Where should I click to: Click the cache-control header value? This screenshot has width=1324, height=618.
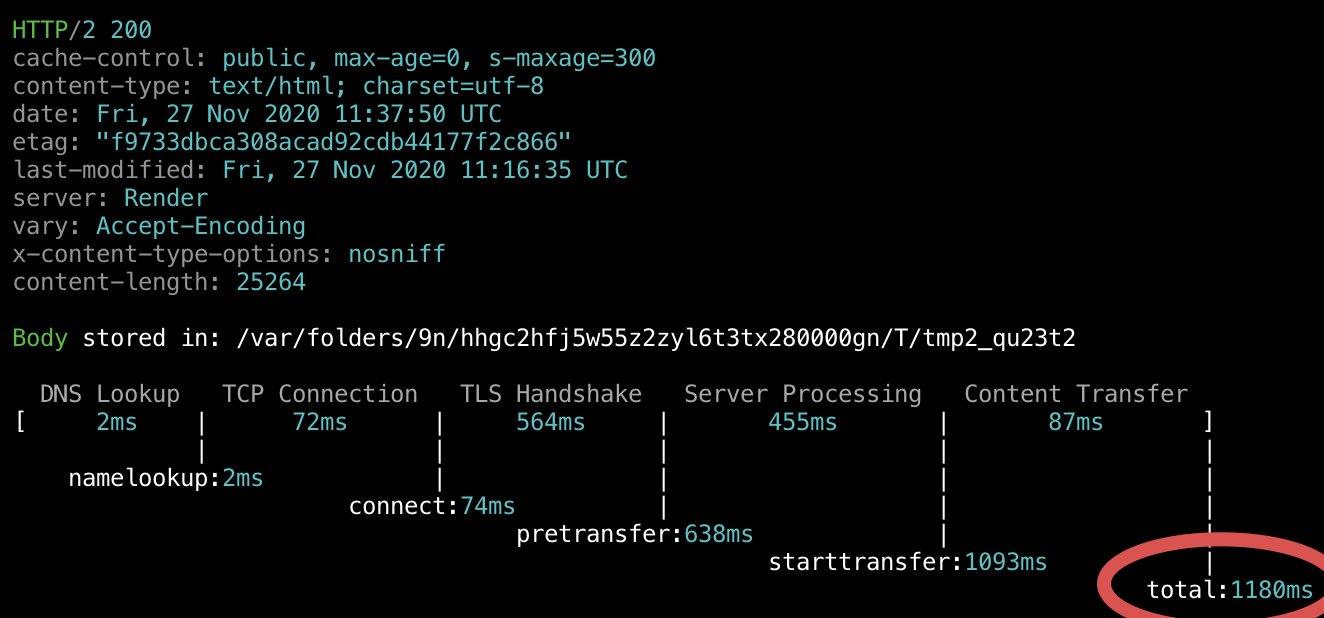[x=439, y=58]
